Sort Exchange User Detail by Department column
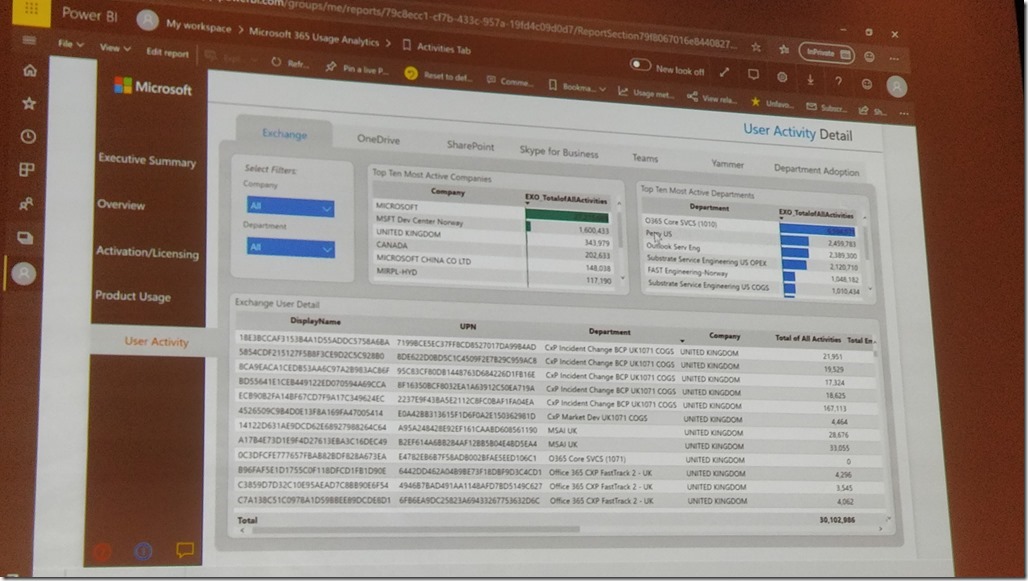Screen dimensions: 1028x581 pos(610,332)
